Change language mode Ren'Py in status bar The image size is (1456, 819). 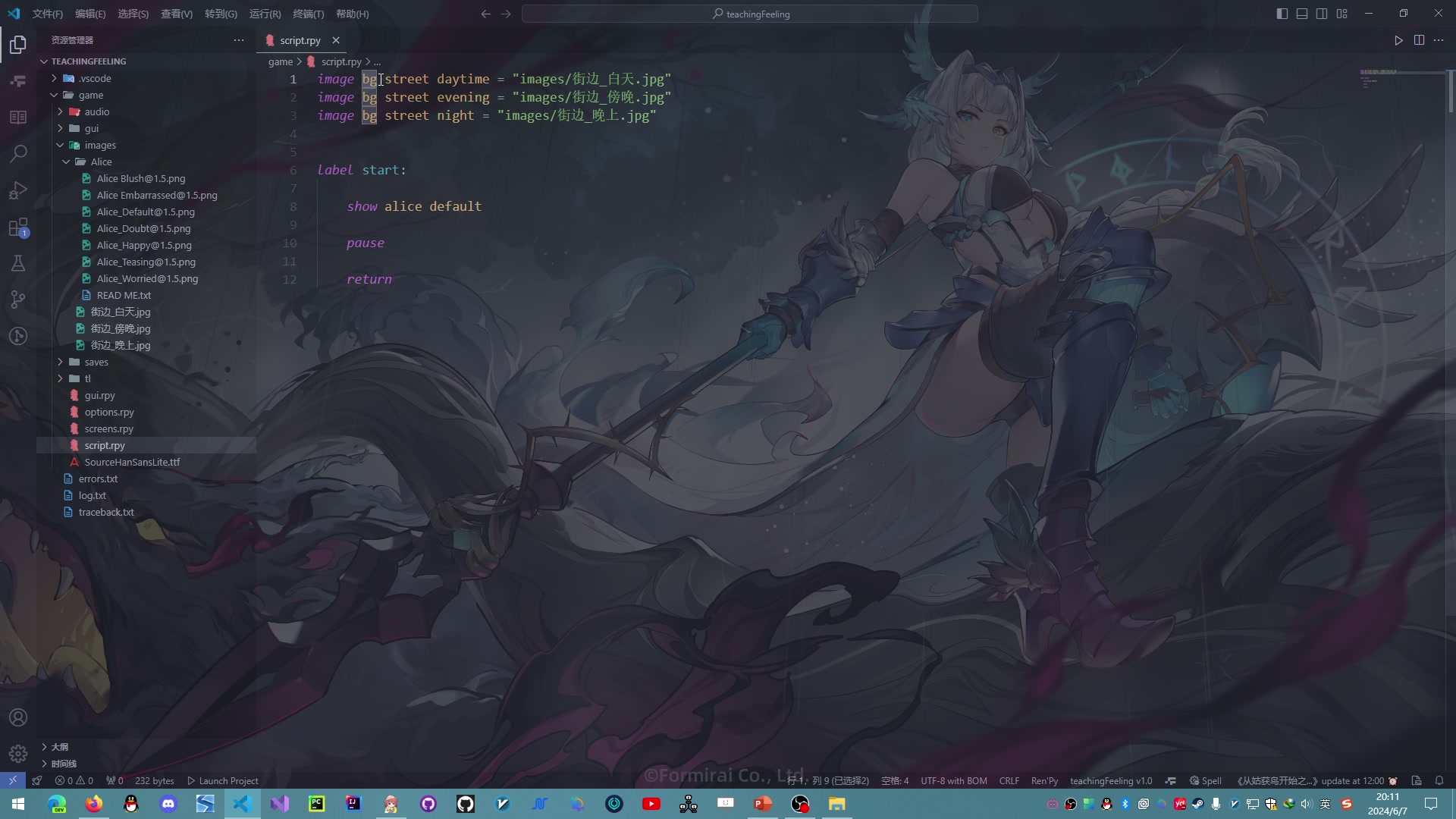click(1044, 780)
